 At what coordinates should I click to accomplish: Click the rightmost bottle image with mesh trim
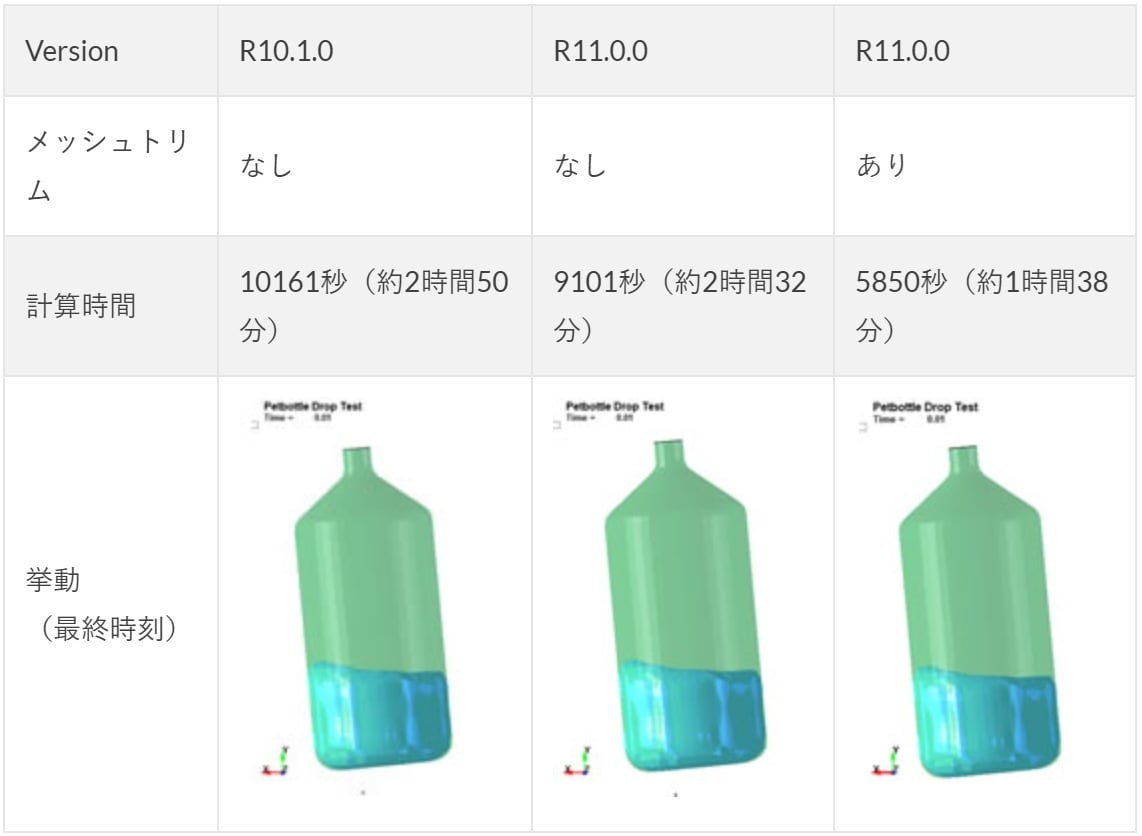tap(968, 599)
